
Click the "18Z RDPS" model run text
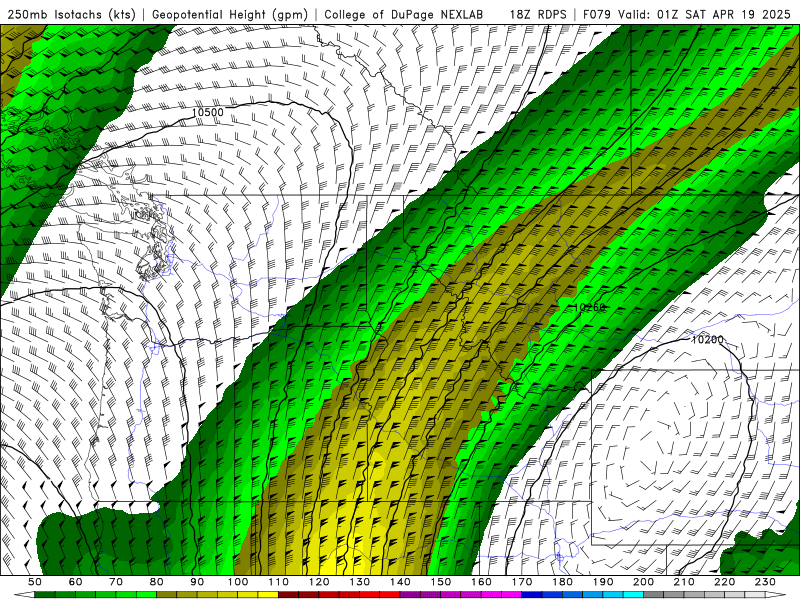538,14
